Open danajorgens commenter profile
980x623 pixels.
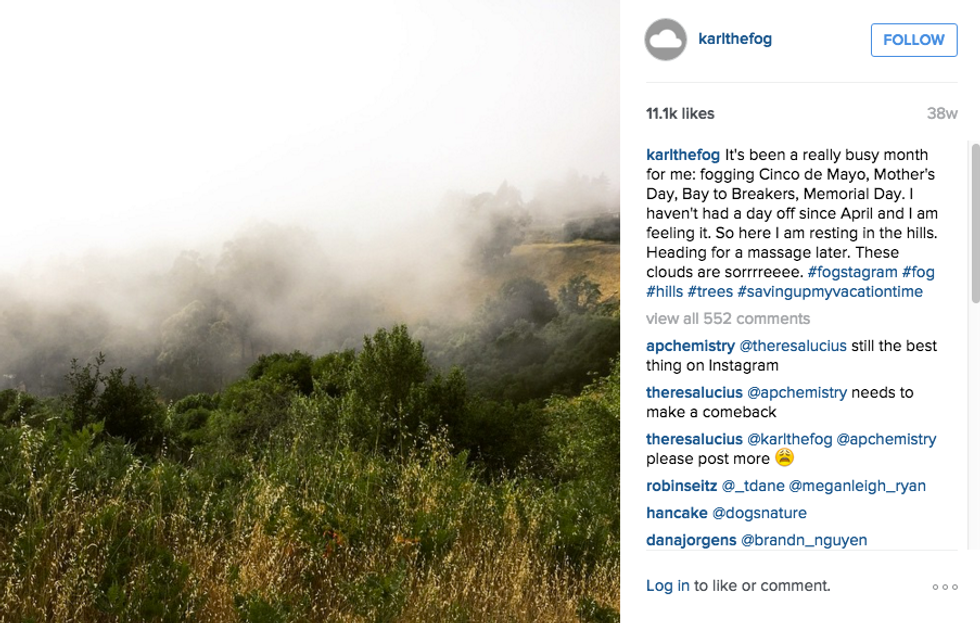point(691,540)
